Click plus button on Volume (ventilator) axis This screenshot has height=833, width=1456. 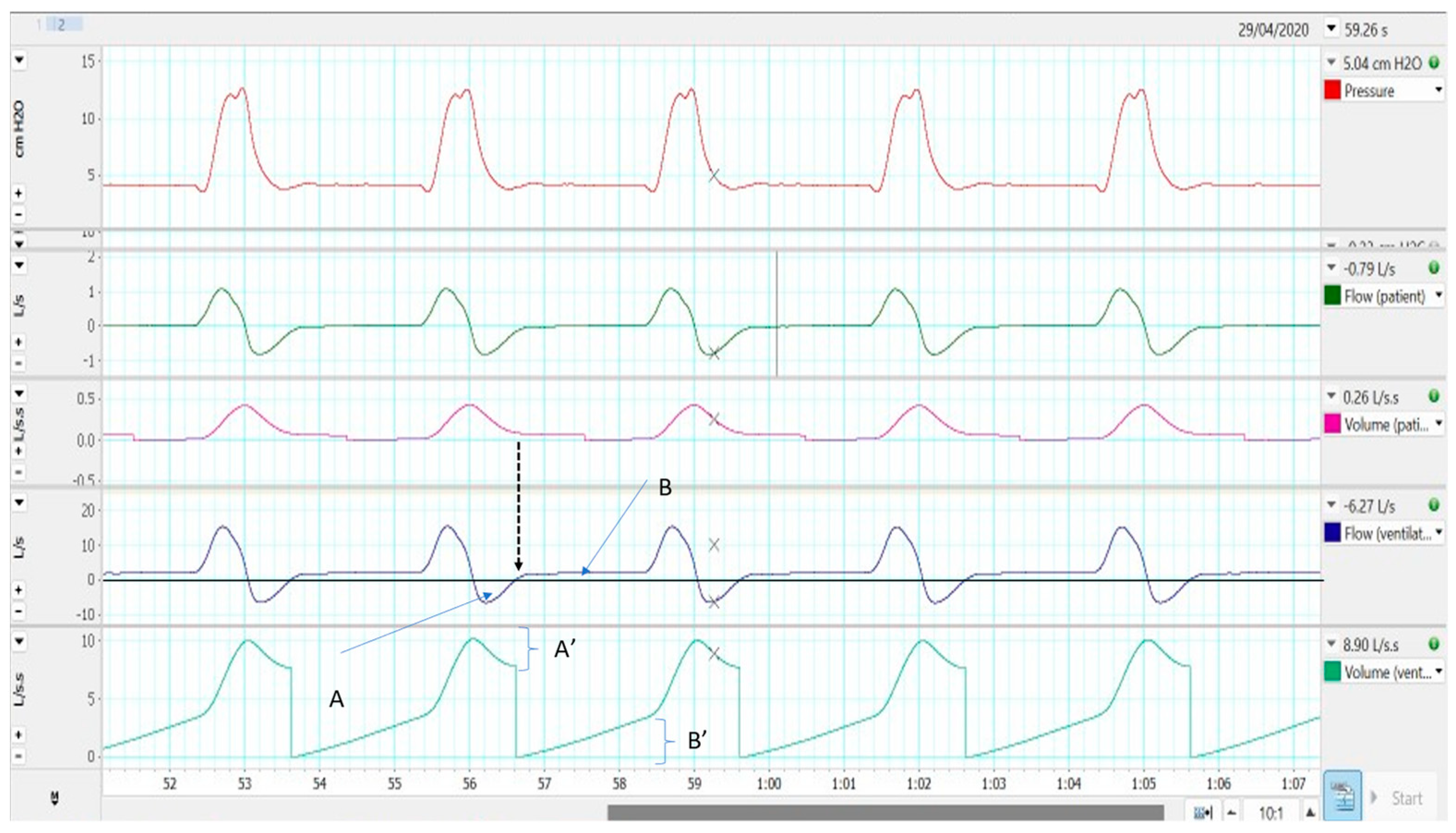(18, 735)
